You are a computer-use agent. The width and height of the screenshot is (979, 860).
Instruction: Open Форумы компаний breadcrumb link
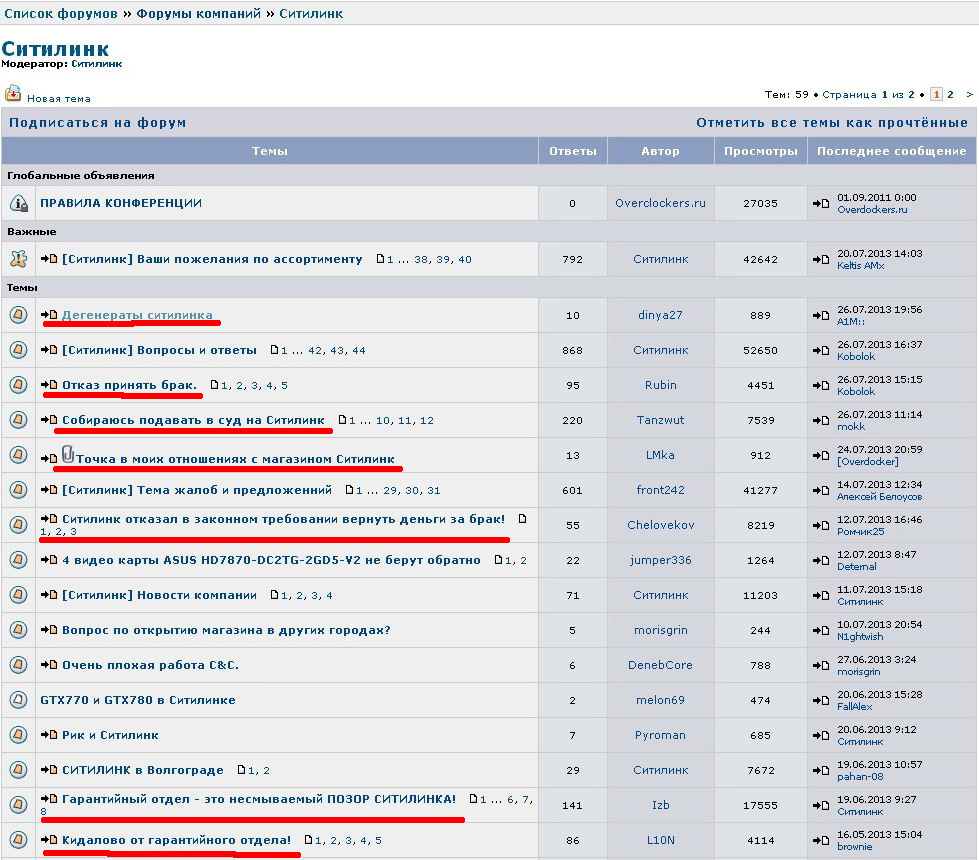199,14
